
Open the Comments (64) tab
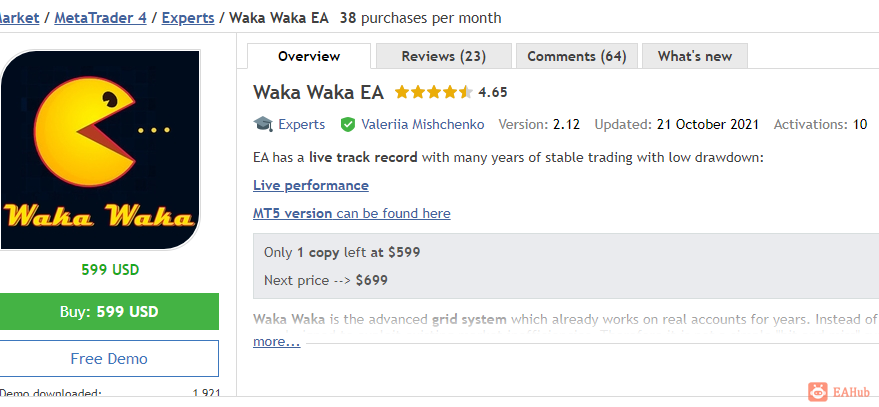[x=576, y=56]
